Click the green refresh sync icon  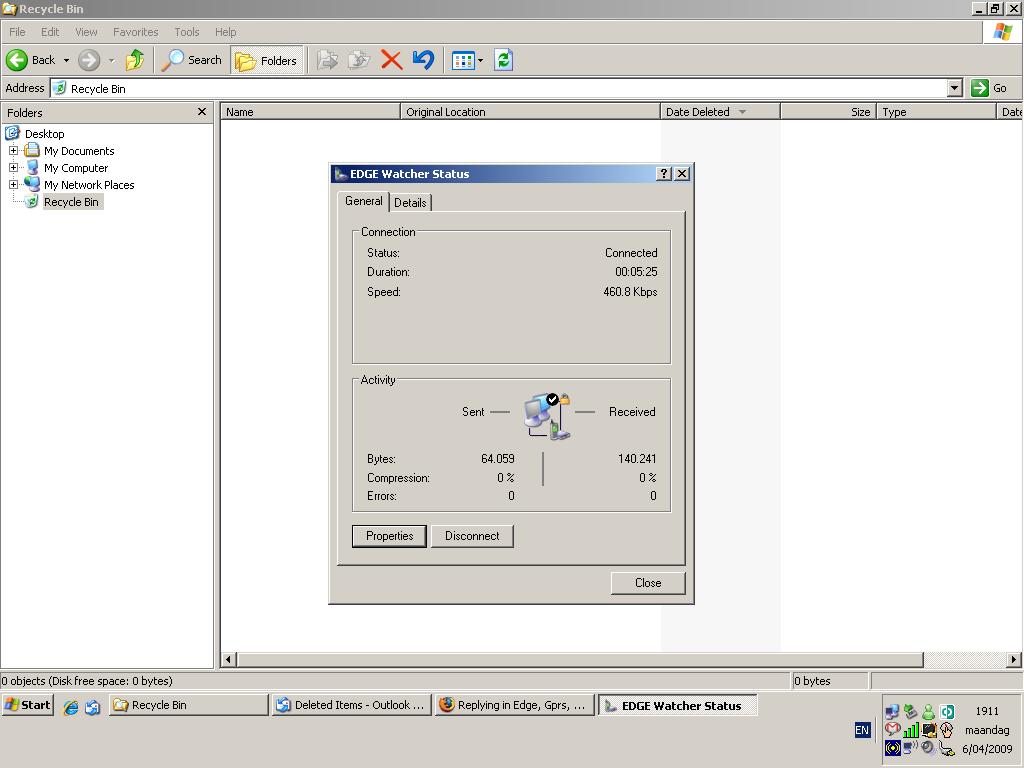coord(503,60)
